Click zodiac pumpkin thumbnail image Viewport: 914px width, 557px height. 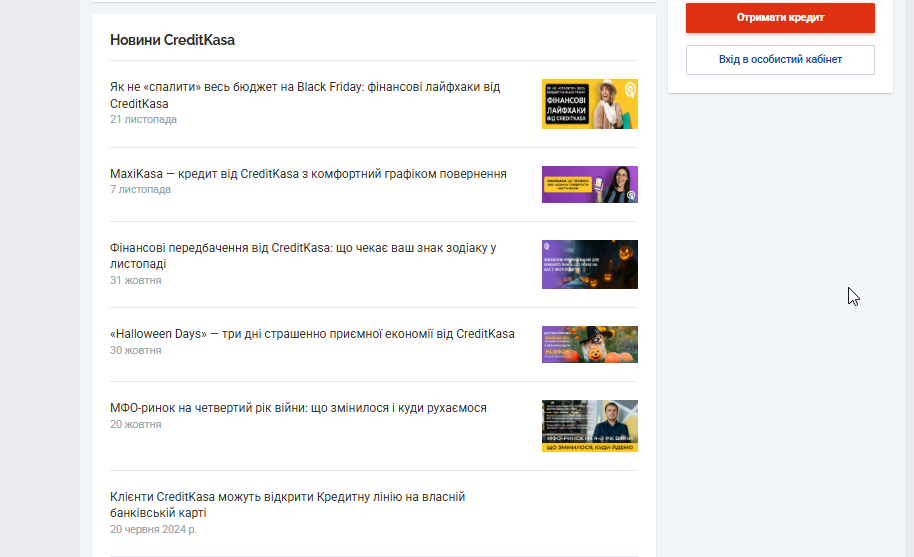590,265
